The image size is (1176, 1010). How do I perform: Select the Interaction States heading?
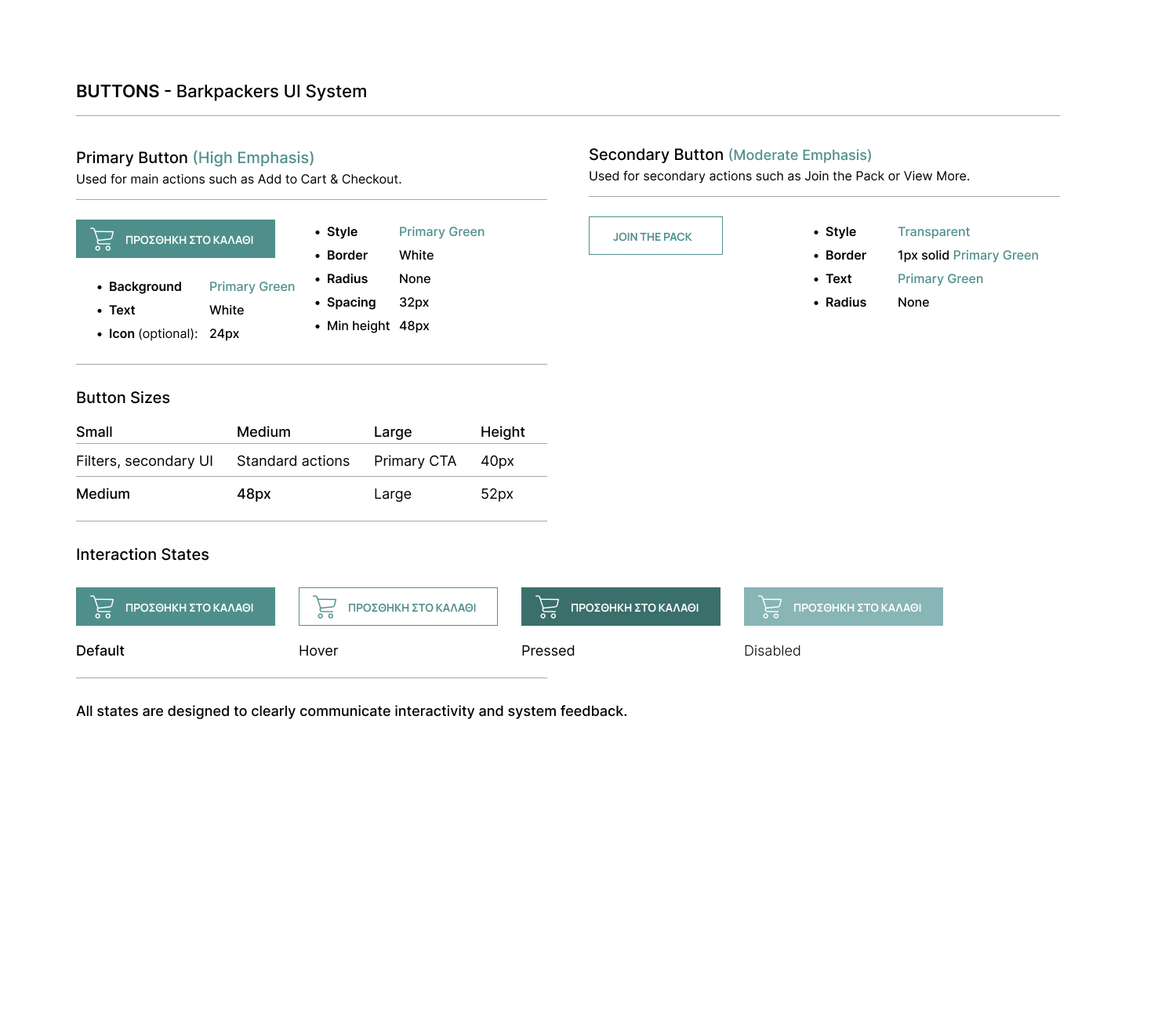143,554
